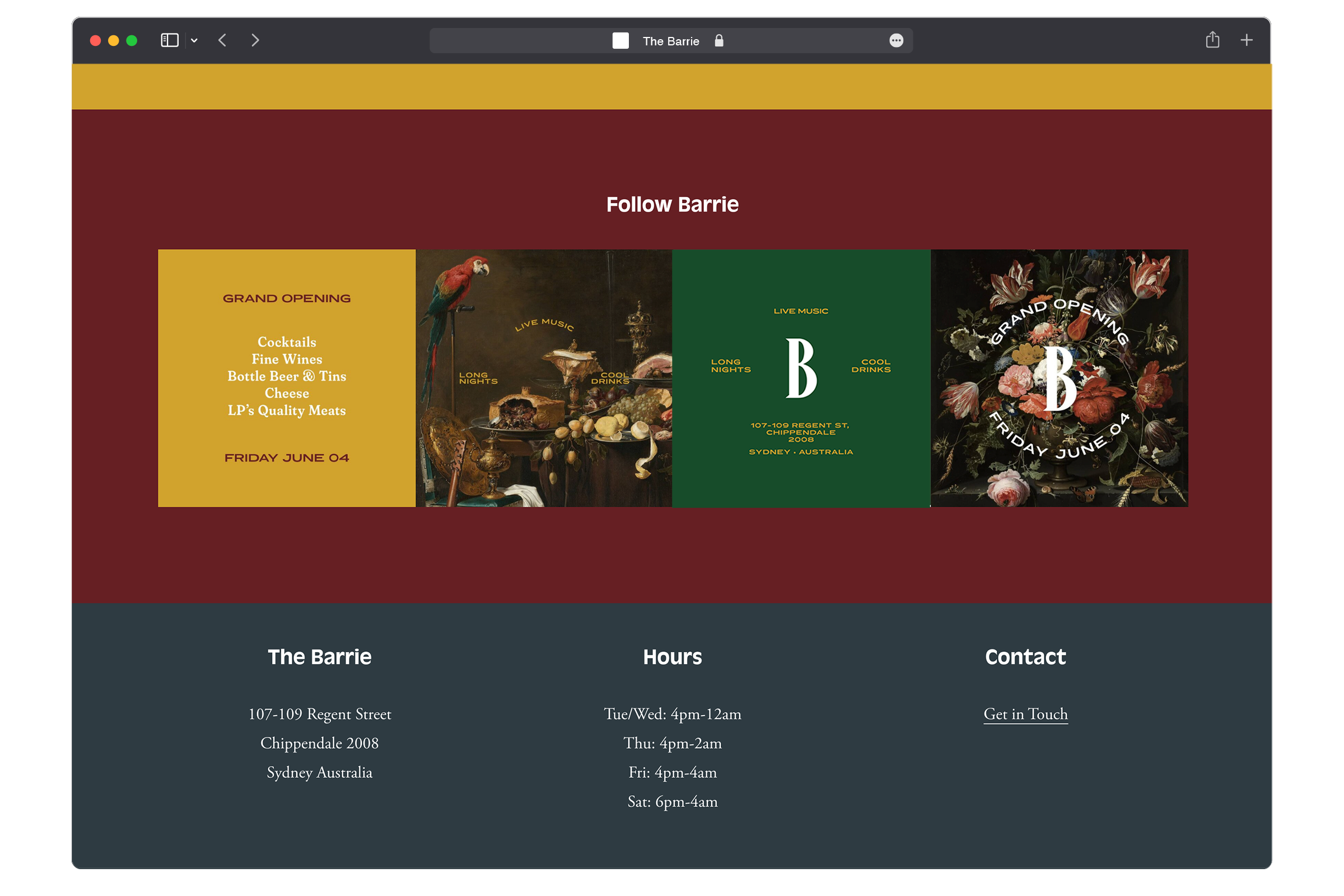1344x896 pixels.
Task: Open the Share icon
Action: 1212,40
